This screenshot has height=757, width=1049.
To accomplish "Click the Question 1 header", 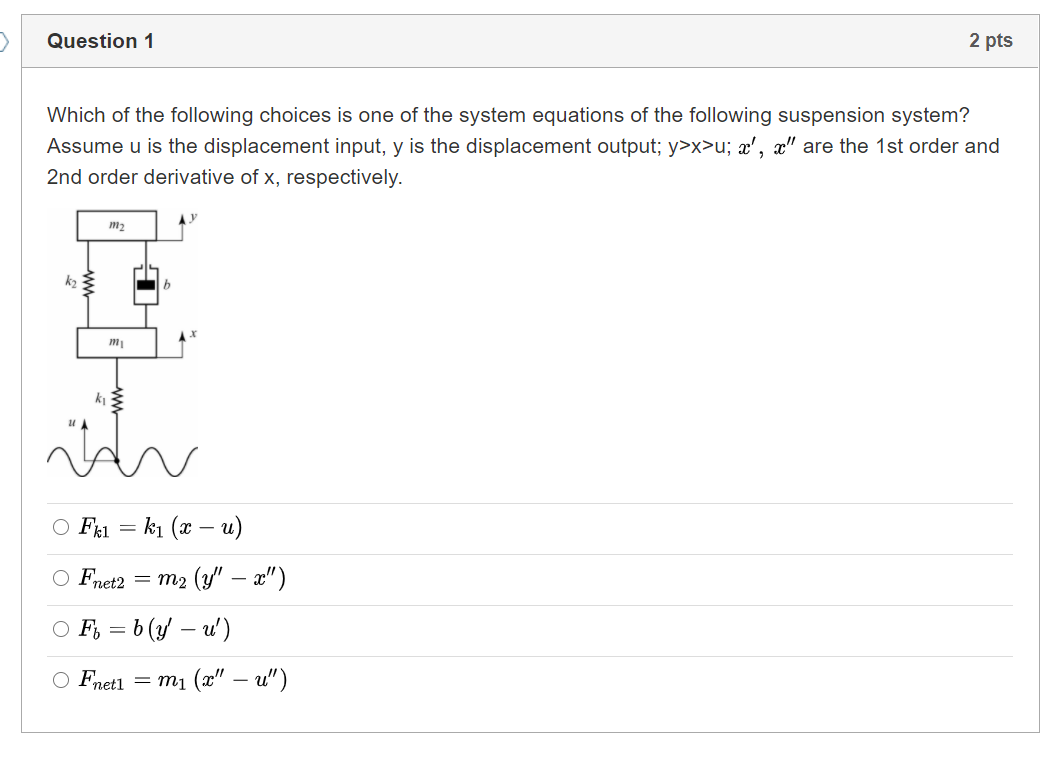I will [x=99, y=41].
